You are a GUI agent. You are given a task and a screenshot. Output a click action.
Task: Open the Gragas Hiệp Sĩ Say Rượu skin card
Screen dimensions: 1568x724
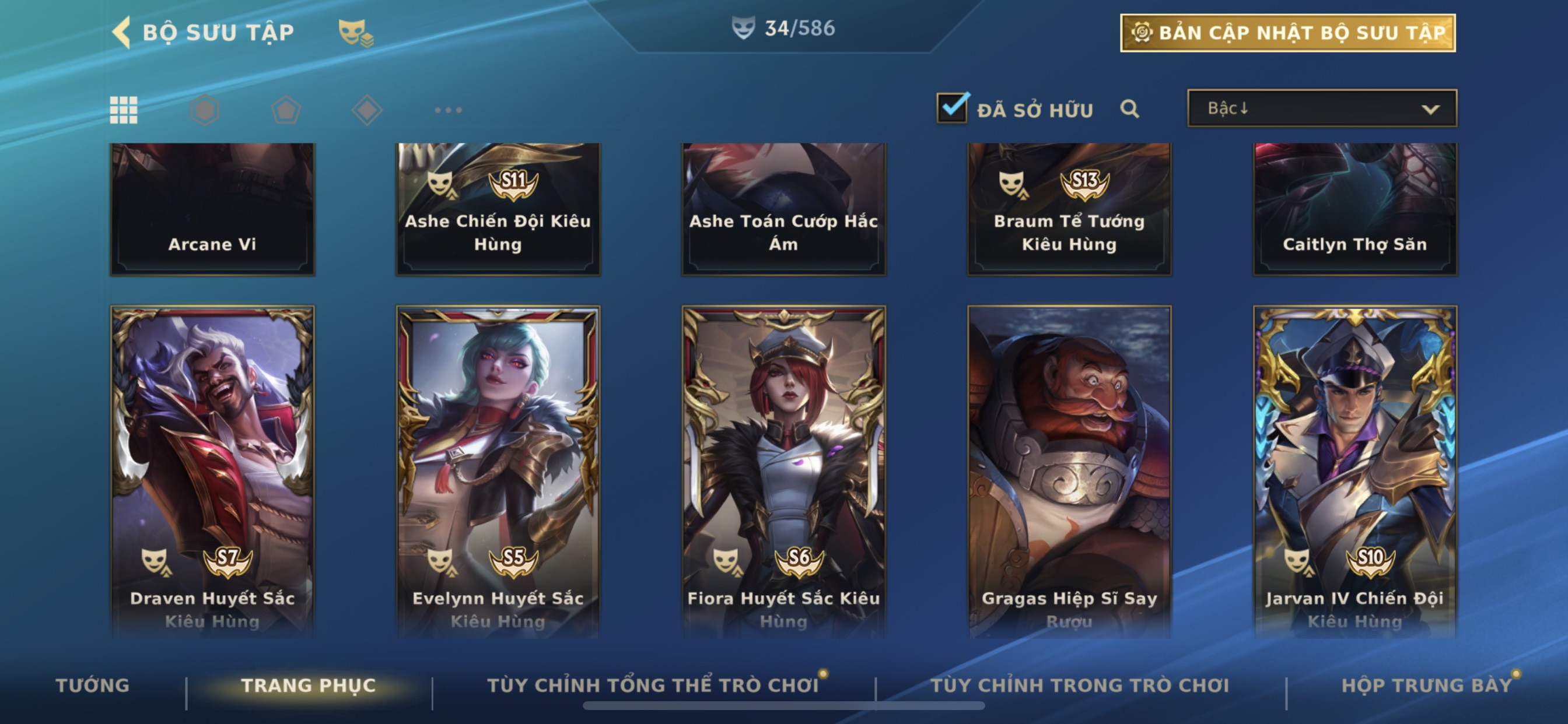(1069, 472)
